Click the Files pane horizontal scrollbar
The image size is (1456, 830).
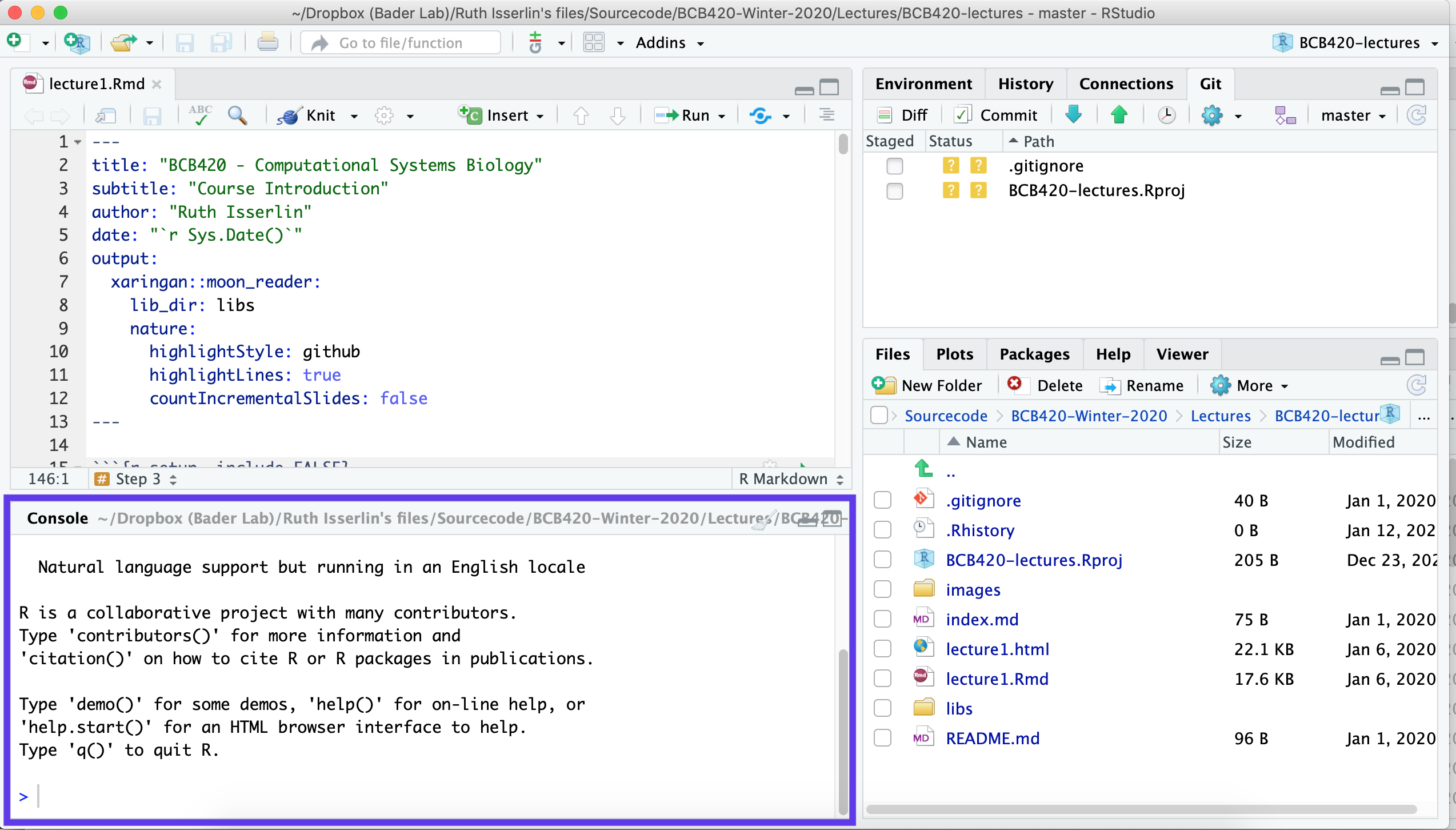1142,809
